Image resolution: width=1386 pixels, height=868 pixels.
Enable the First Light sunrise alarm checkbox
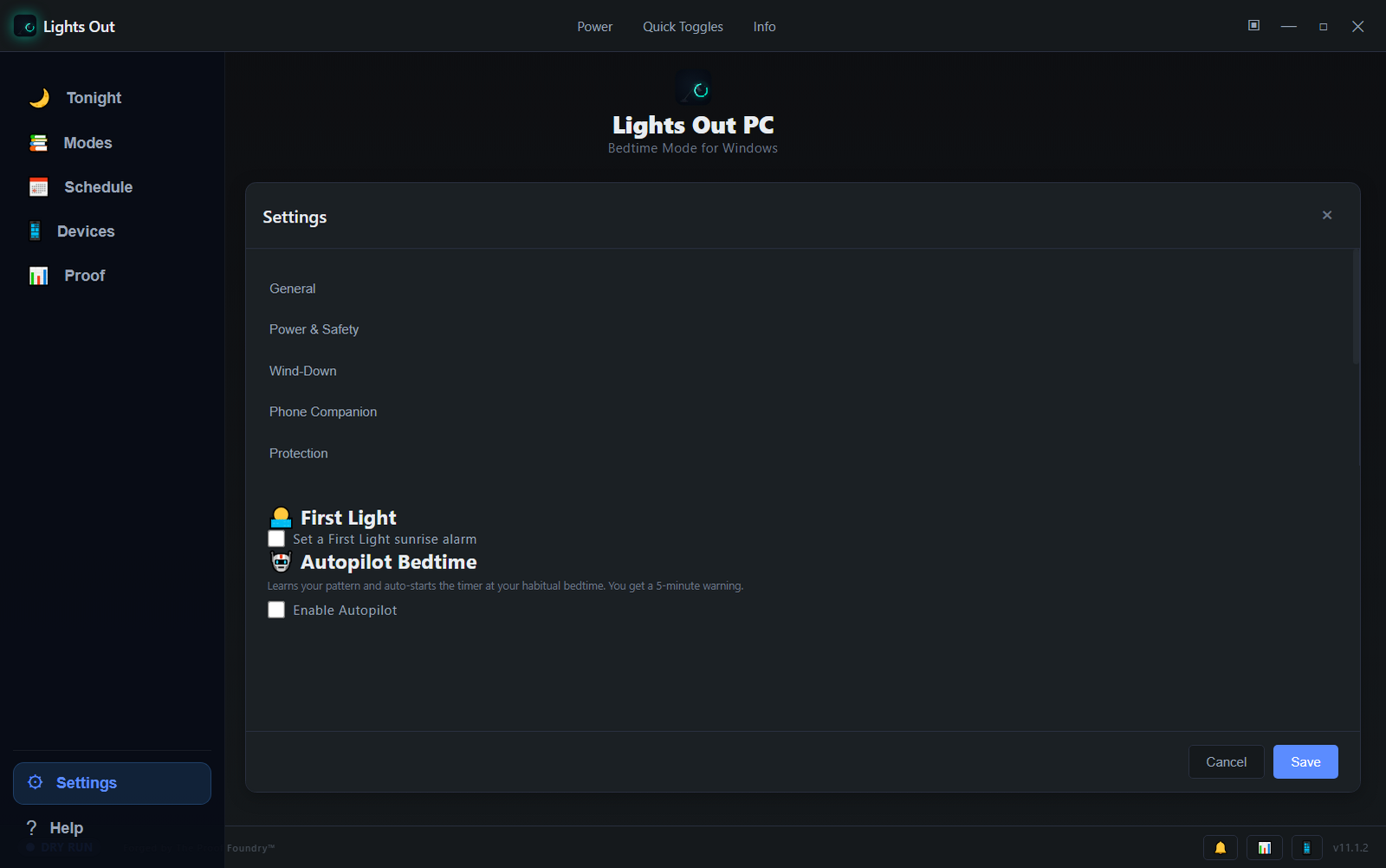(x=276, y=539)
